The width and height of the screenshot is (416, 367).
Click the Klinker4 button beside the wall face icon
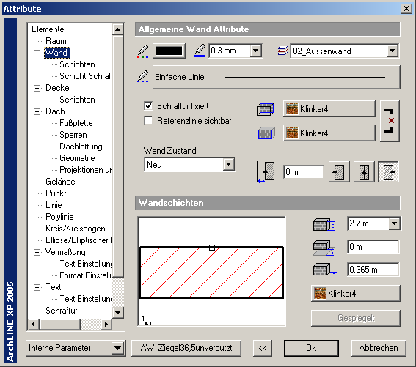329,109
